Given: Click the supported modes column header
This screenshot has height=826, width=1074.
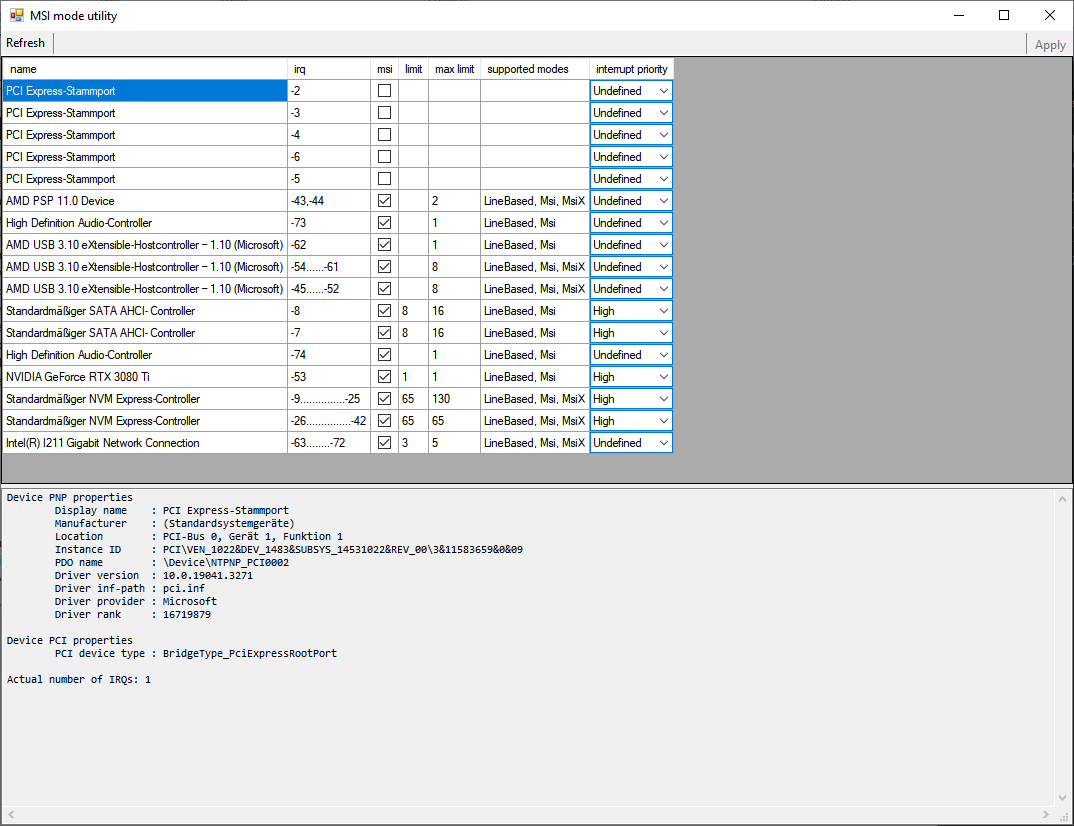Looking at the screenshot, I should (x=535, y=69).
